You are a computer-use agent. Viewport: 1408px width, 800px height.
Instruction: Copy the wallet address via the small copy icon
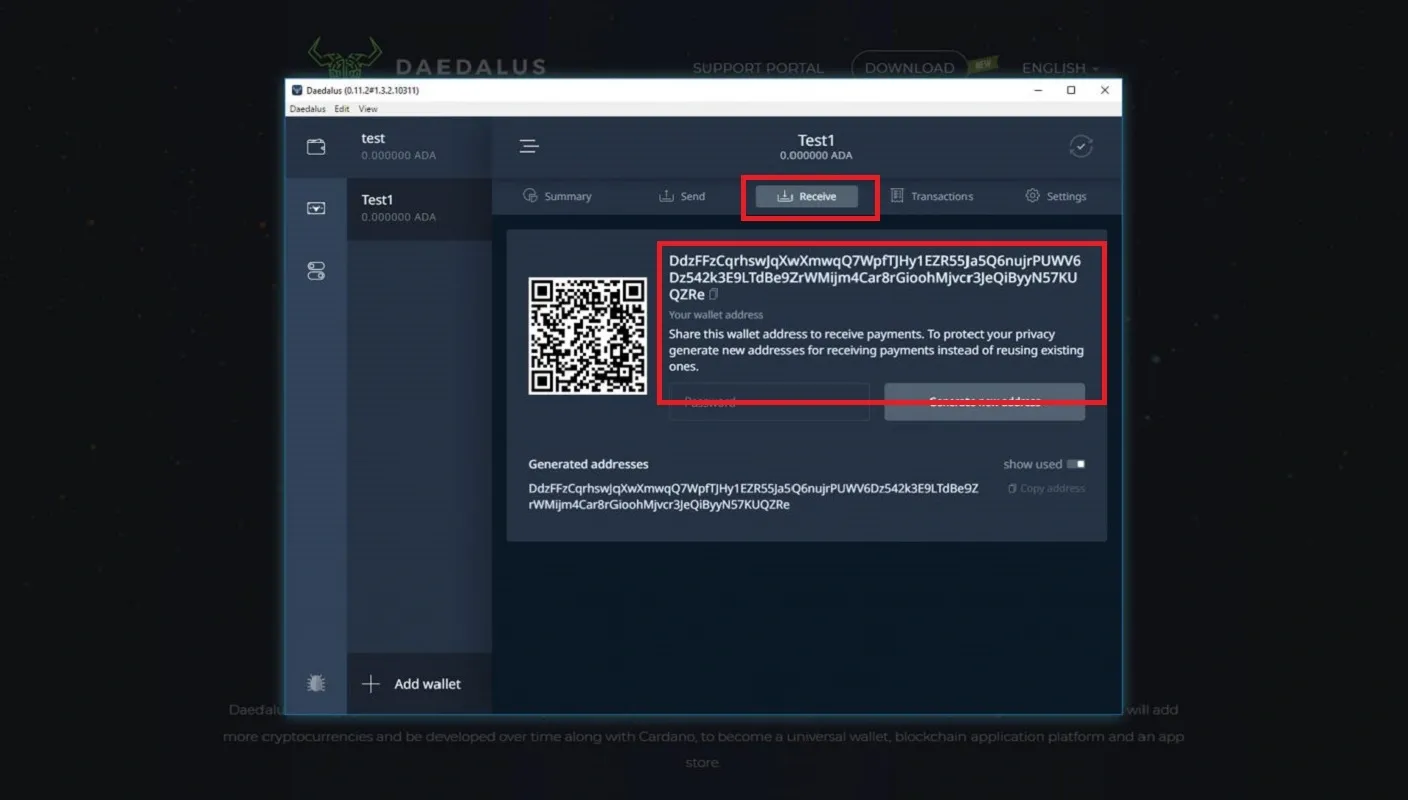click(x=714, y=295)
